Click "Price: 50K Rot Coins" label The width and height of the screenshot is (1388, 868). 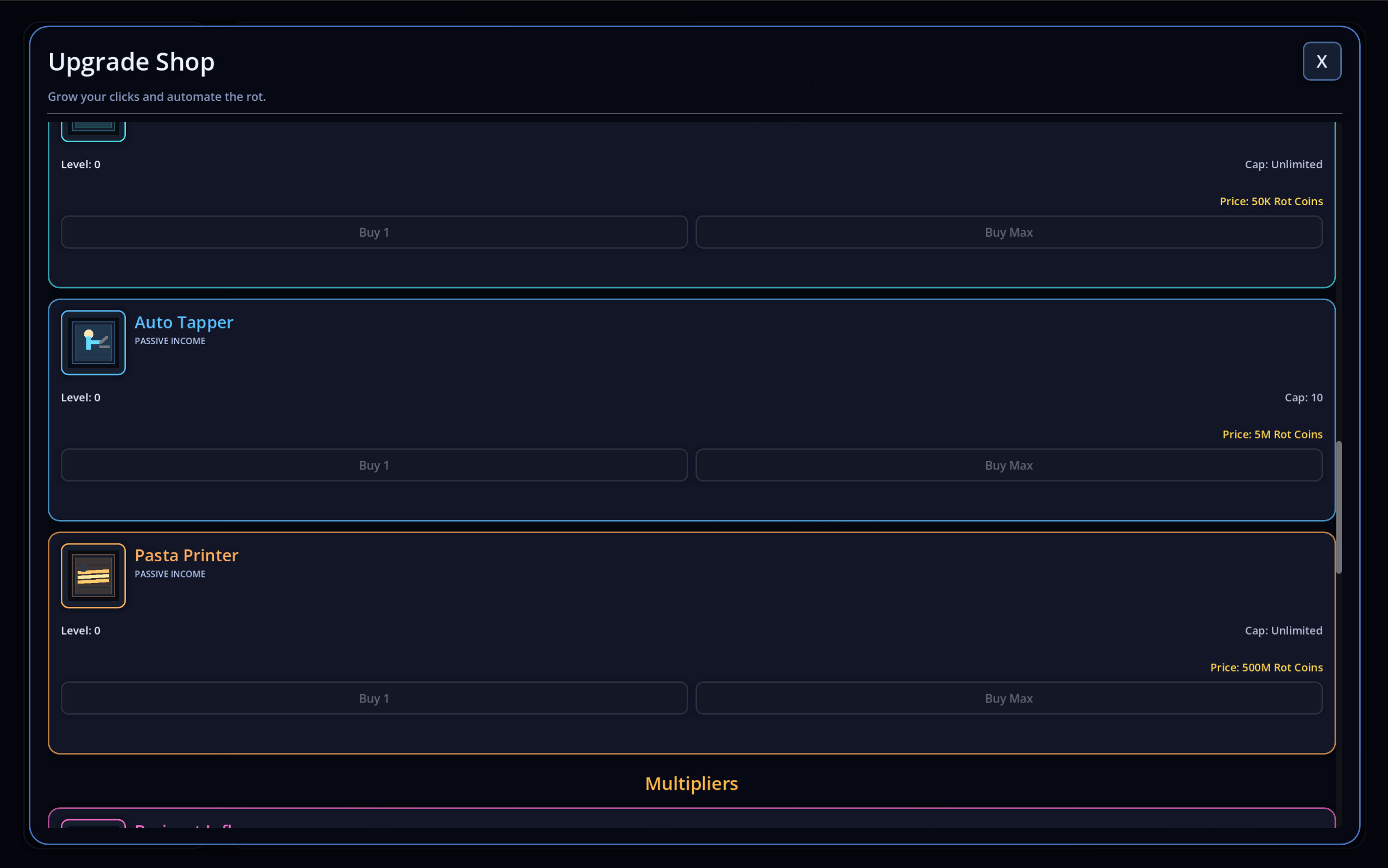(1271, 201)
